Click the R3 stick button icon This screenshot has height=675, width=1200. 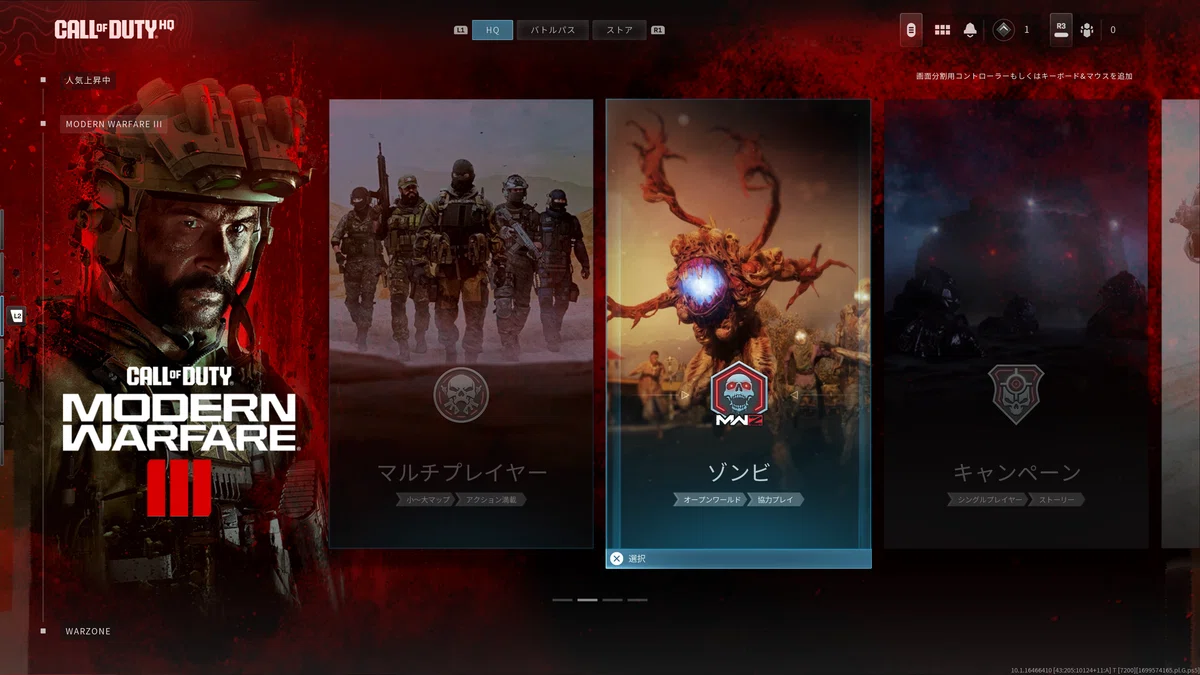click(1061, 30)
